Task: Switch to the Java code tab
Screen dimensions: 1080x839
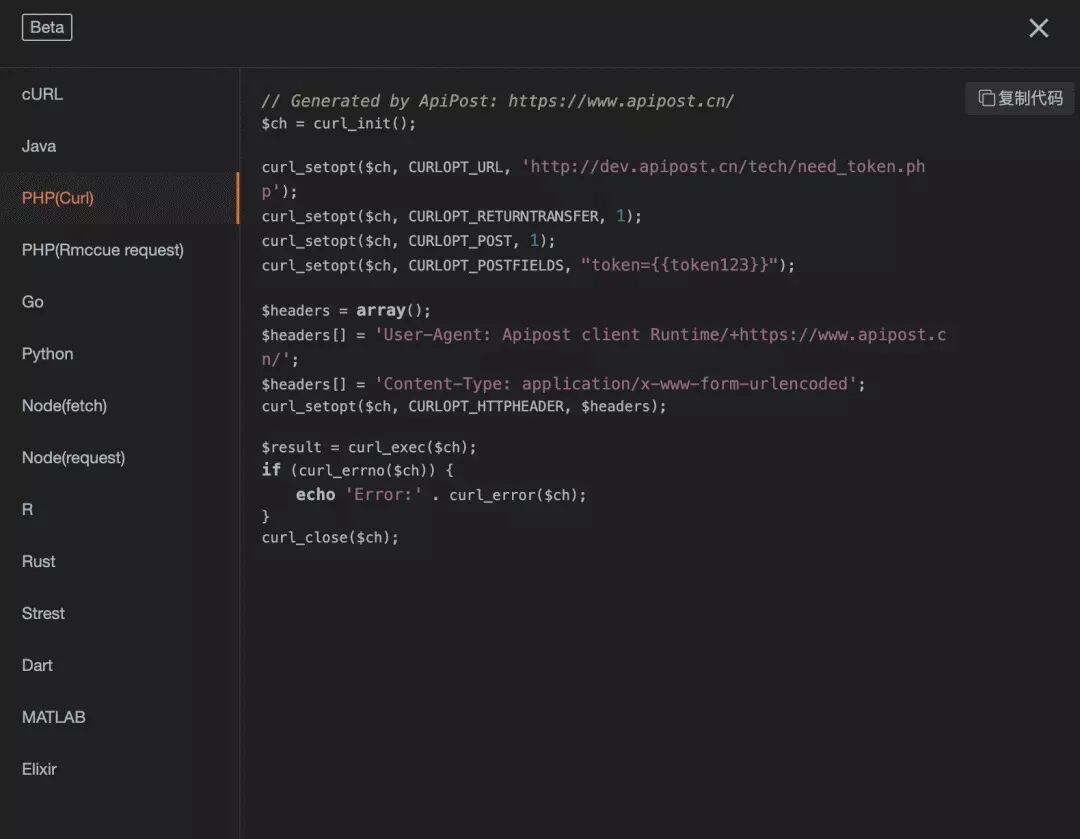Action: coord(119,146)
